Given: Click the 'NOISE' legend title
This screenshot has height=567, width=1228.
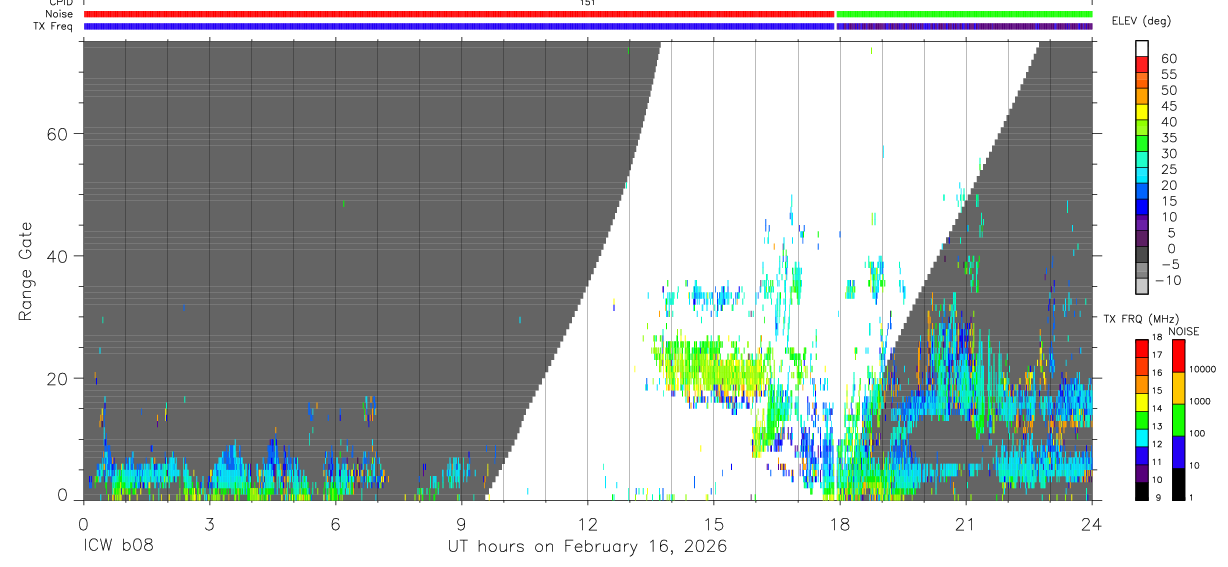Looking at the screenshot, I should click(1183, 331).
